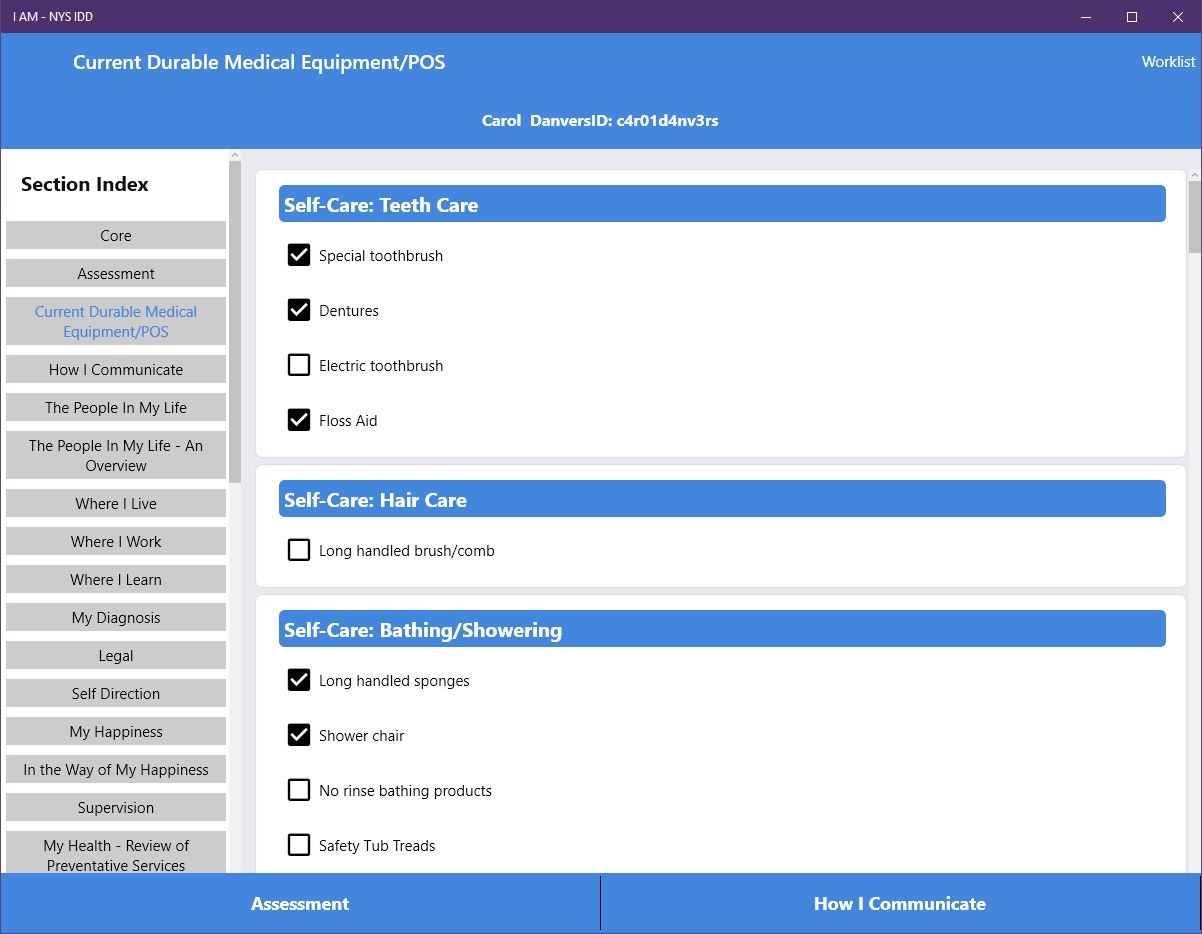Advance to How I Communicate section
Screen dimensions: 1202x934
(x=899, y=903)
